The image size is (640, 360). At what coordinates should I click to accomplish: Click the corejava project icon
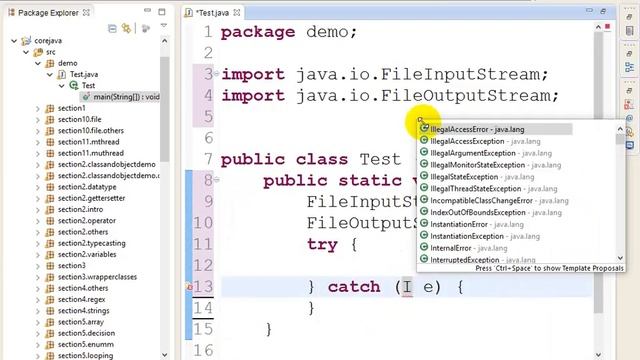pos(26,41)
